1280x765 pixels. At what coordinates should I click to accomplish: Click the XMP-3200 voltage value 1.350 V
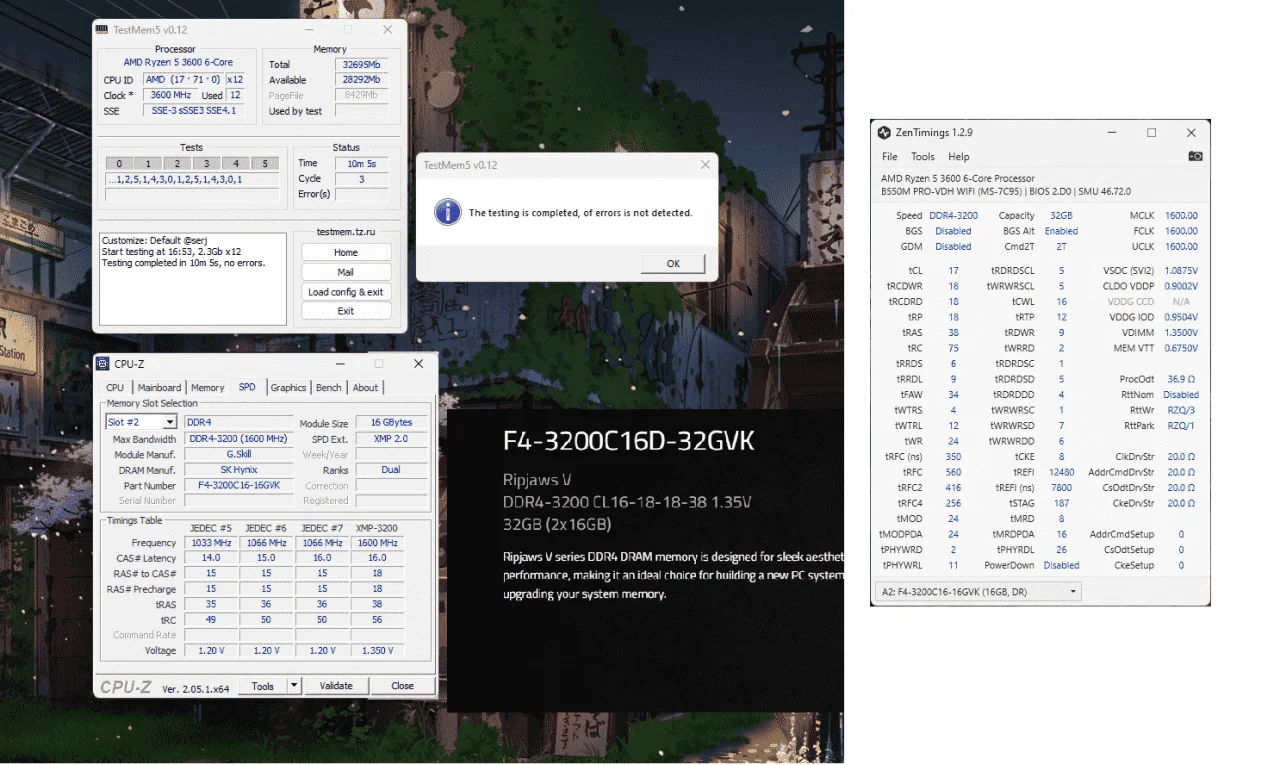coord(377,651)
